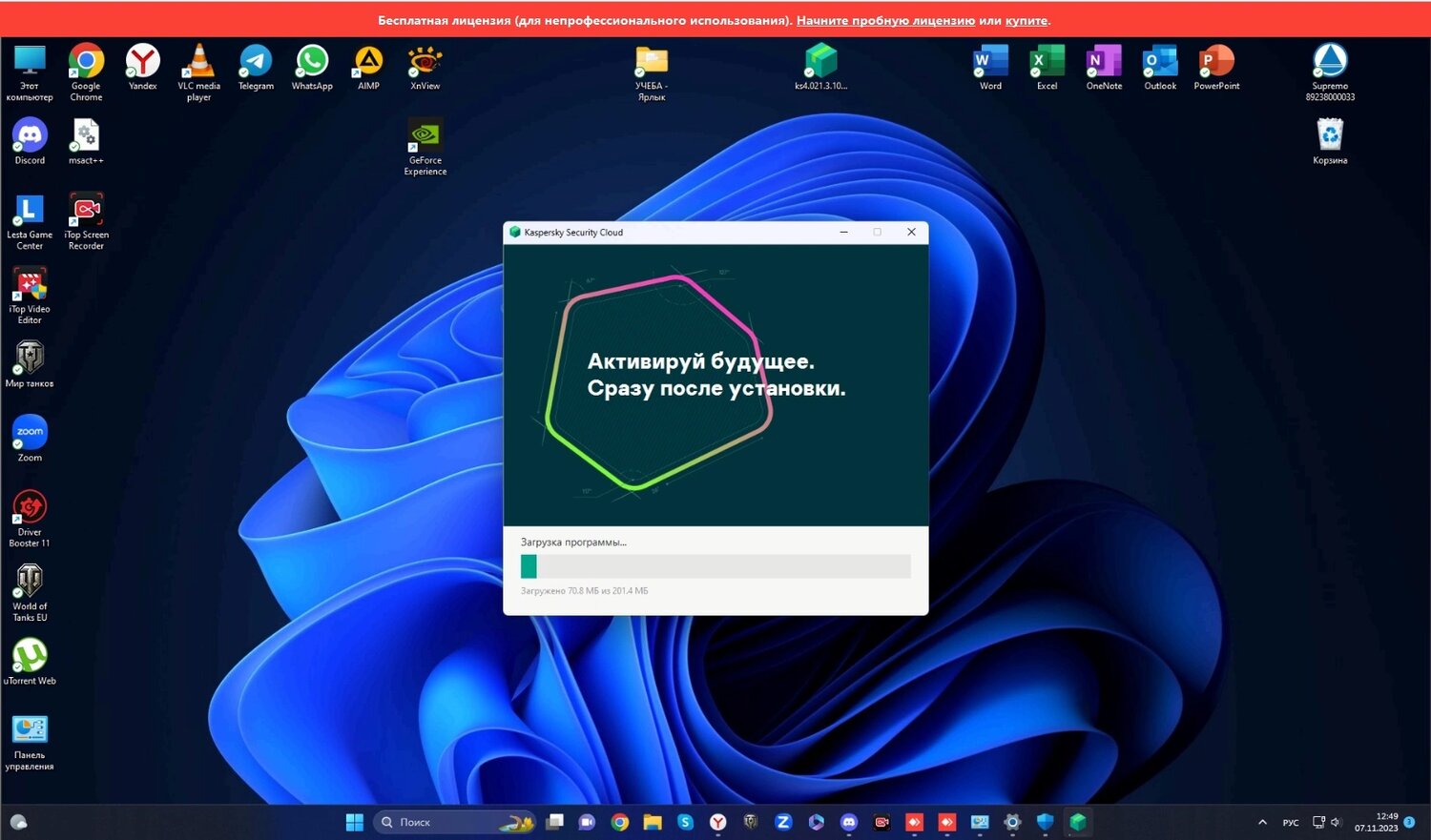Viewport: 1431px width, 840px height.
Task: Select ks4.021.3.10 installer file on desktop
Action: (820, 68)
